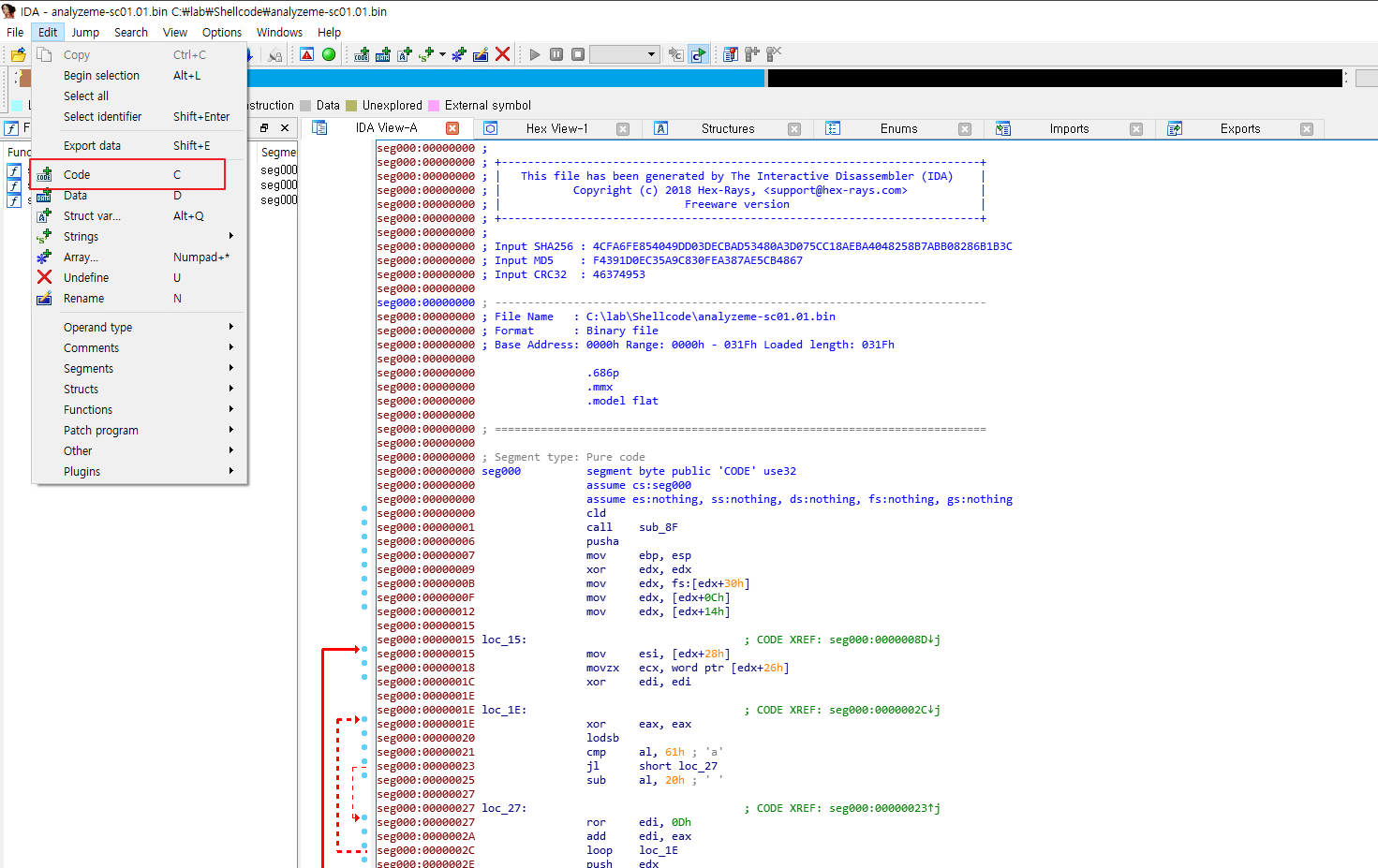Click the Struct var toolbar icon
Viewport: 1378px width, 868px height.
(x=405, y=54)
